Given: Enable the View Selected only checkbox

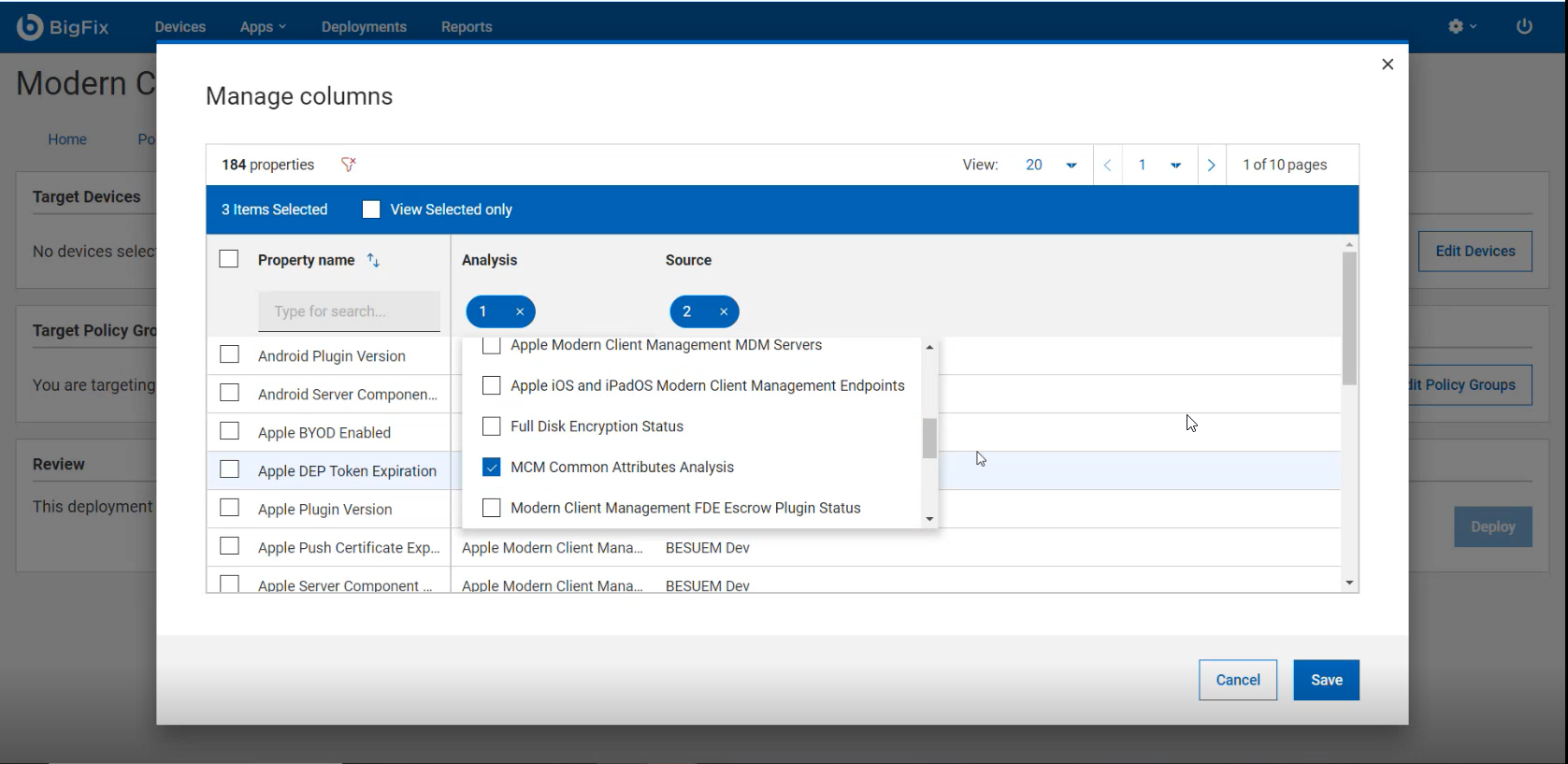Looking at the screenshot, I should (371, 209).
